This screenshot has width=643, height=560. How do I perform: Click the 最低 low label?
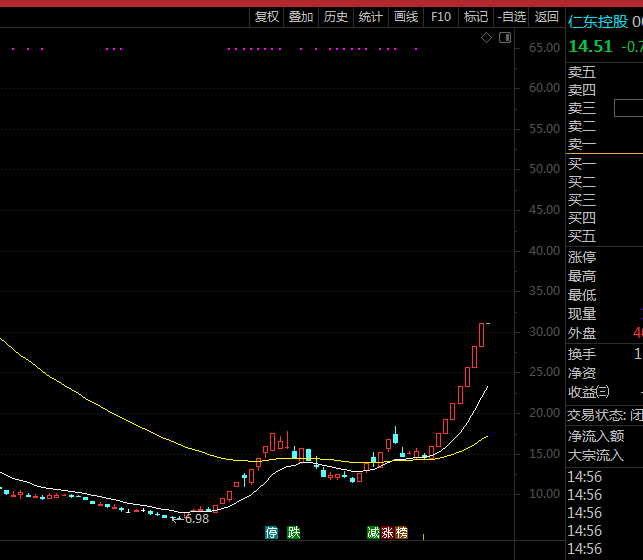tap(582, 295)
